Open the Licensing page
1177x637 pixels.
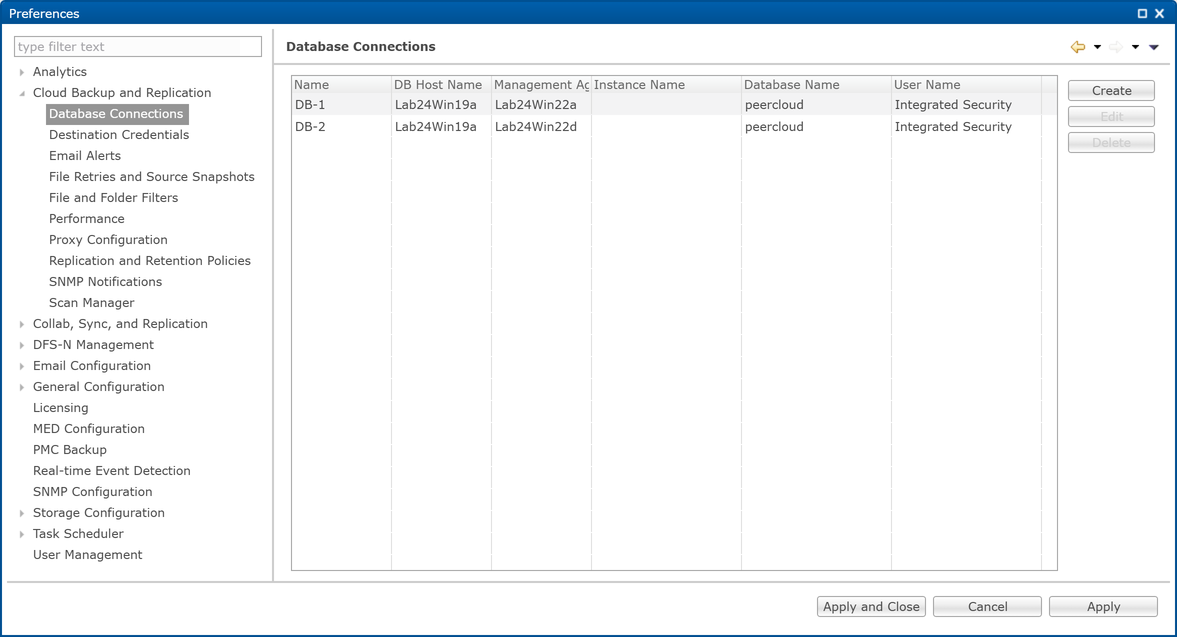click(x=61, y=408)
